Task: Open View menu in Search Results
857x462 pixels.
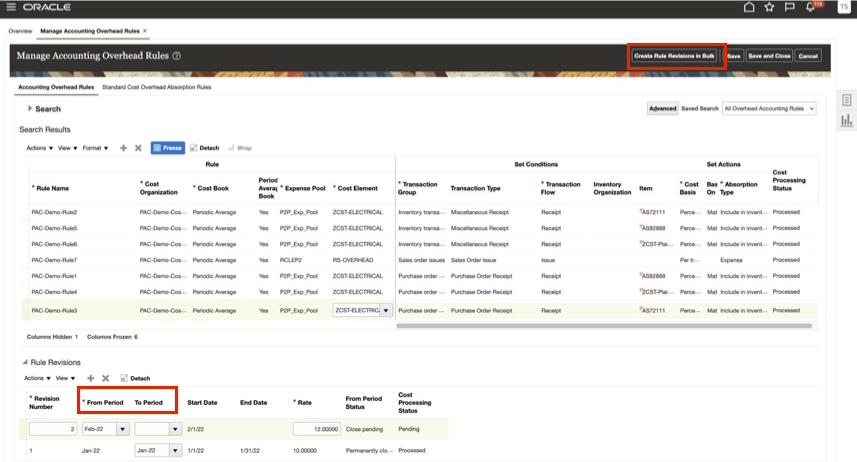Action: 67,148
